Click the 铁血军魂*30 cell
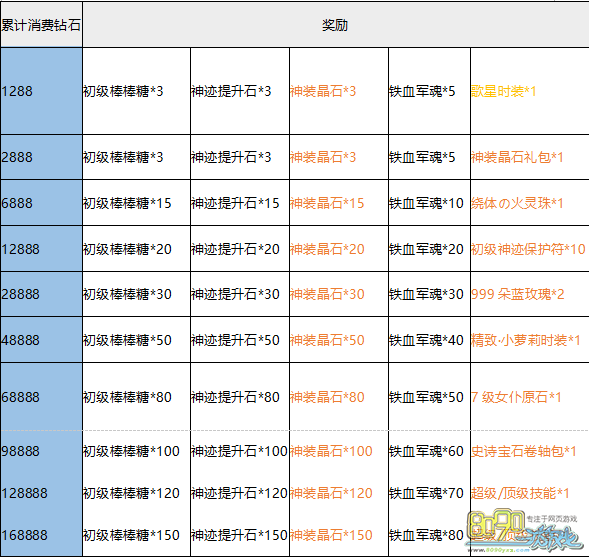This screenshot has width=589, height=558. click(x=429, y=294)
